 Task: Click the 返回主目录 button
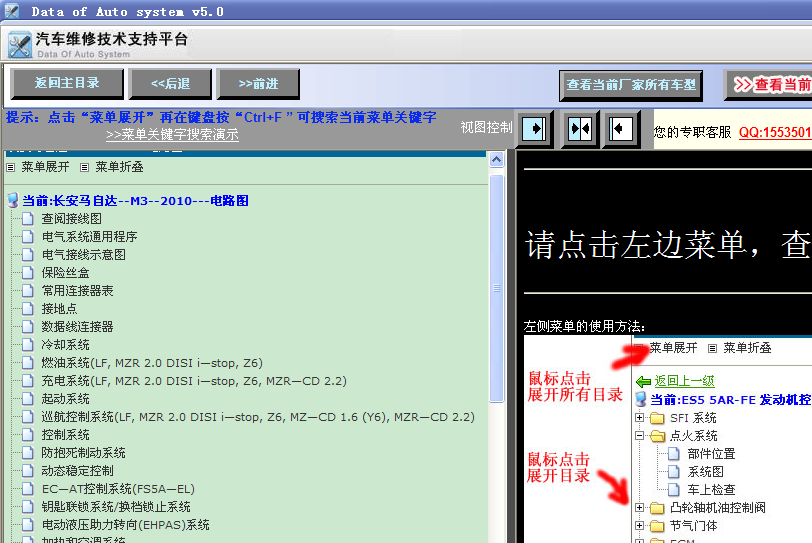[67, 83]
